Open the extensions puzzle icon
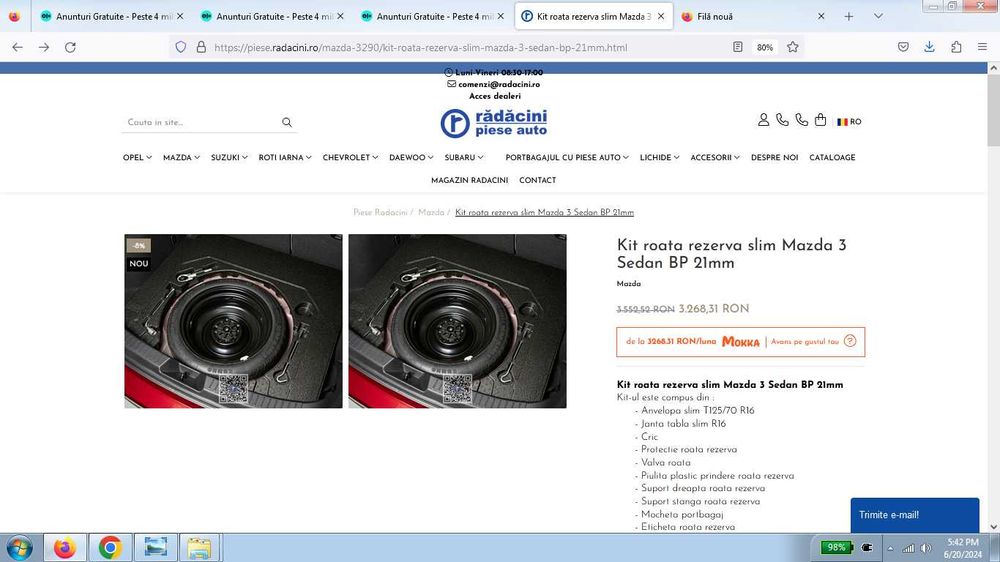The height and width of the screenshot is (562, 1000). tap(956, 47)
